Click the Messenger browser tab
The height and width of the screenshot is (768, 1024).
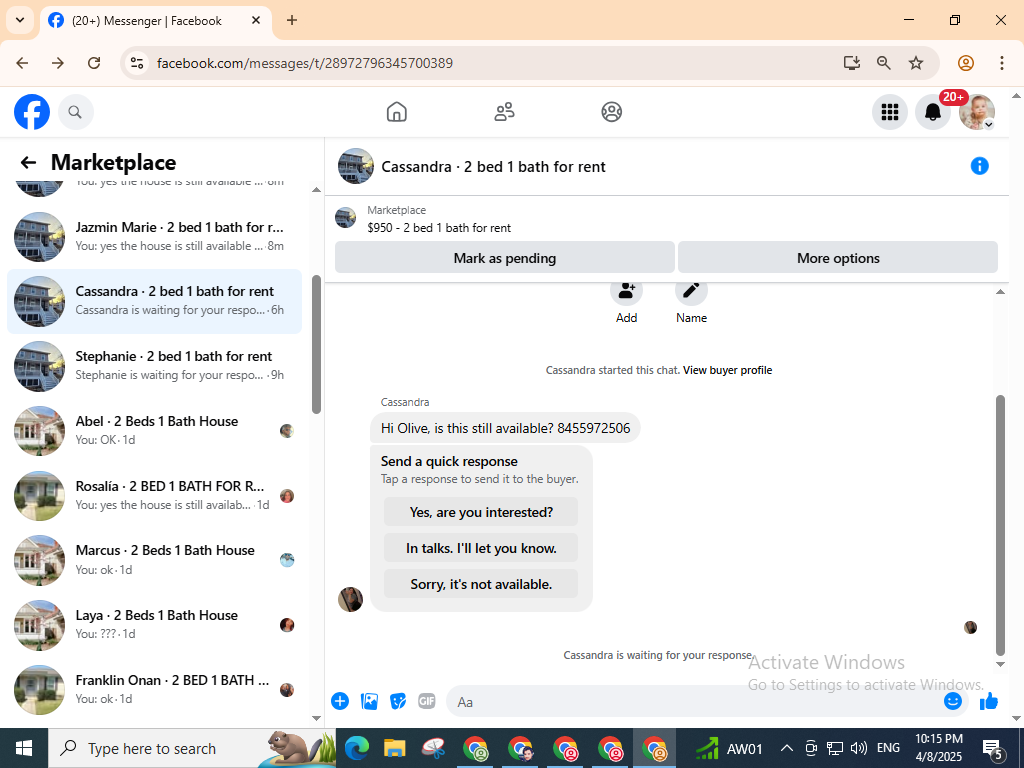tap(156, 21)
